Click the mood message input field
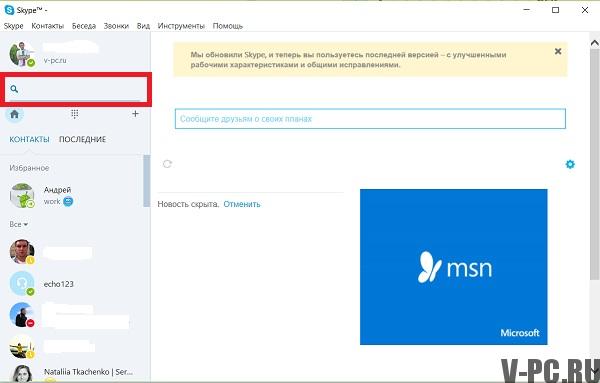The height and width of the screenshot is (383, 600). click(x=370, y=119)
